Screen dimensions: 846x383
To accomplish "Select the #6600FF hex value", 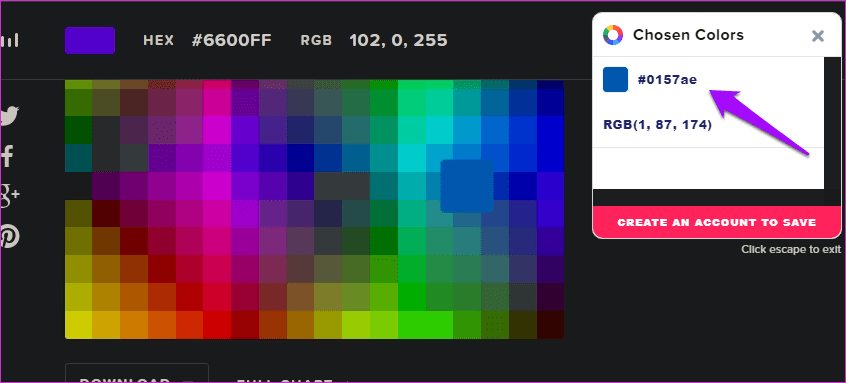I will point(231,40).
